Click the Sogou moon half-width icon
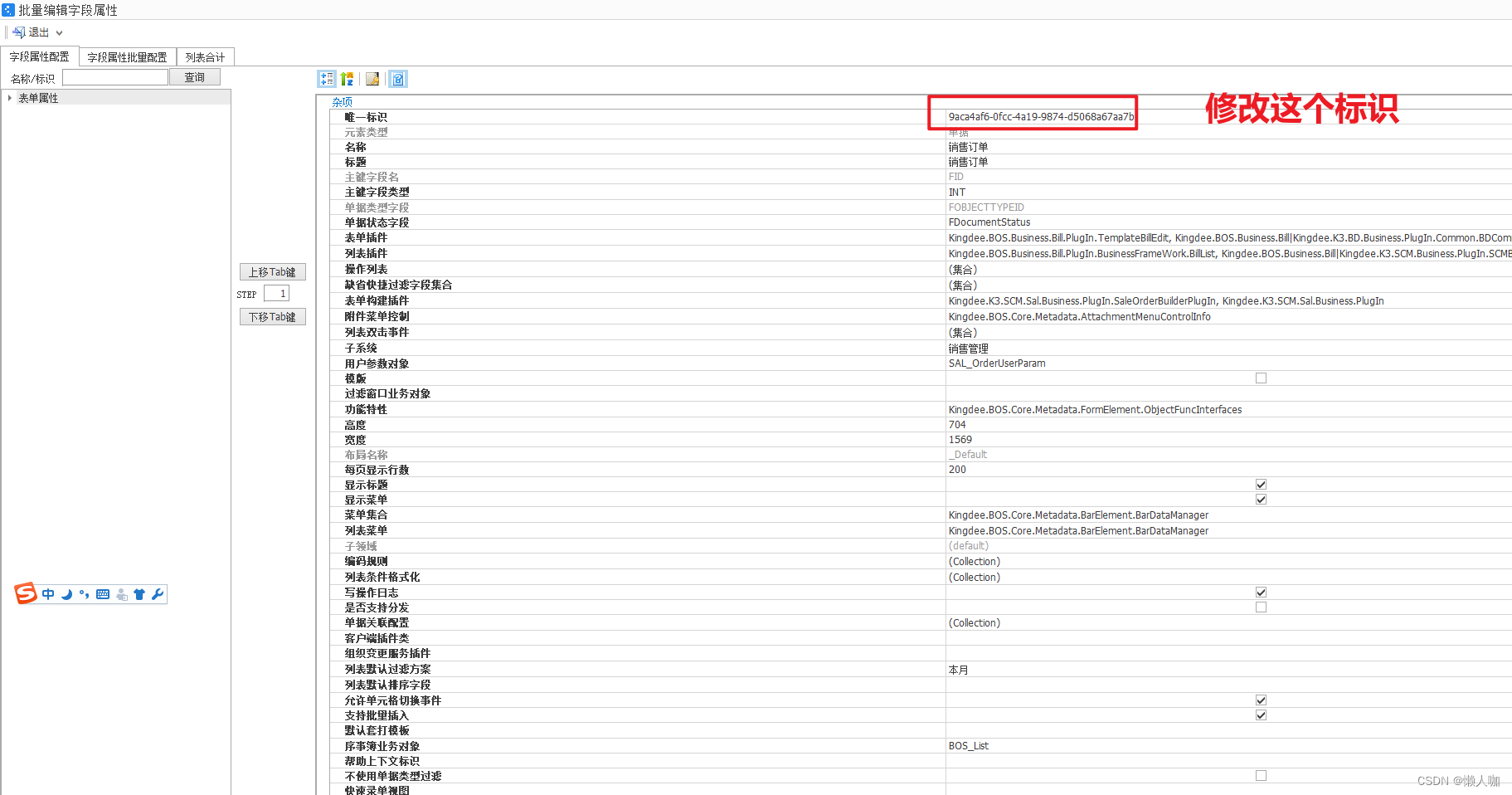1512x795 pixels. [x=66, y=594]
